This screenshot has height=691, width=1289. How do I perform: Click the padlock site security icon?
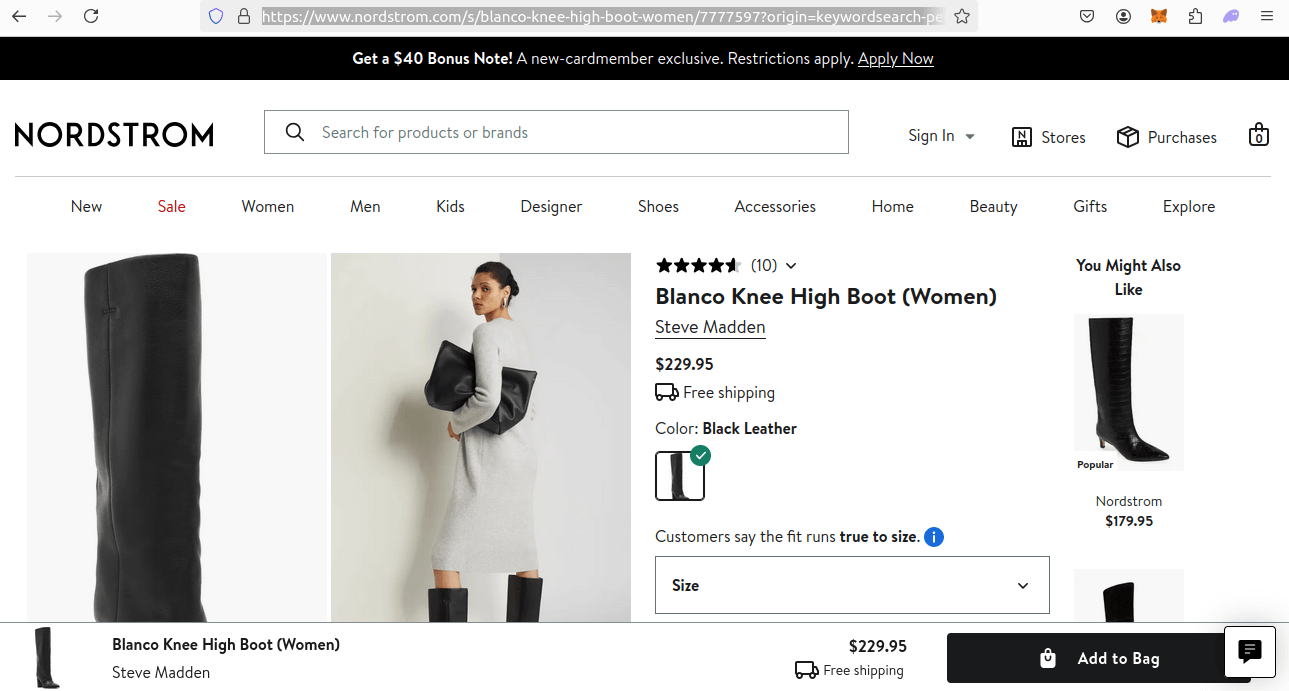(243, 16)
